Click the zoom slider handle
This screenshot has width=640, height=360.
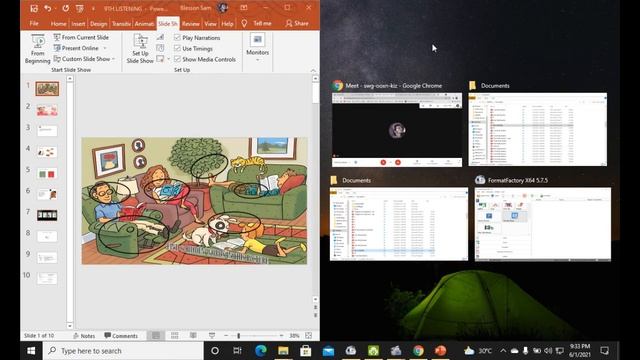239,336
